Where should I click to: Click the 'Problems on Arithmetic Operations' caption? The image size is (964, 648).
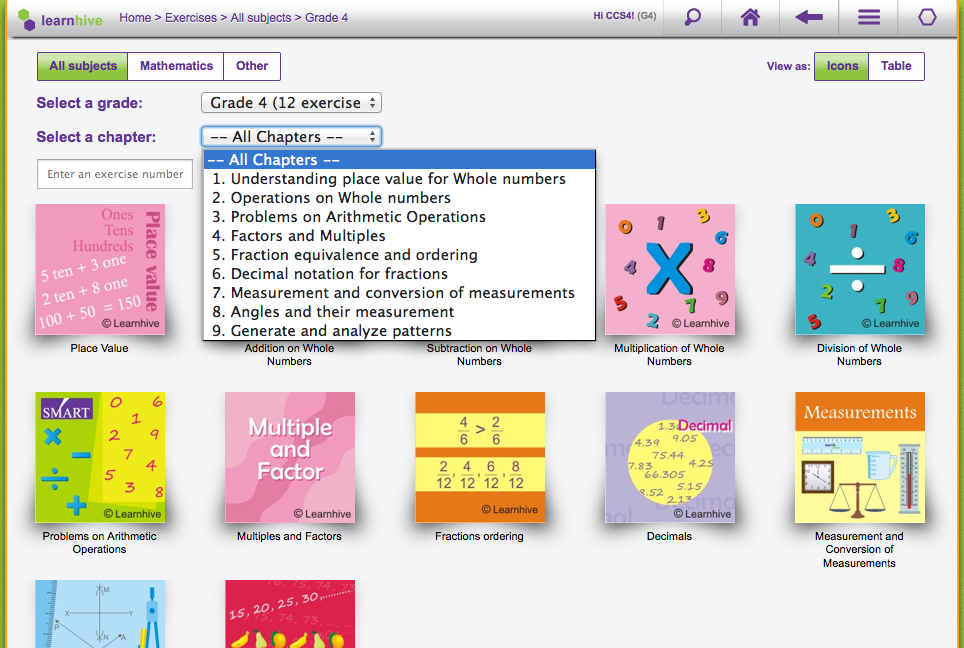coord(100,543)
